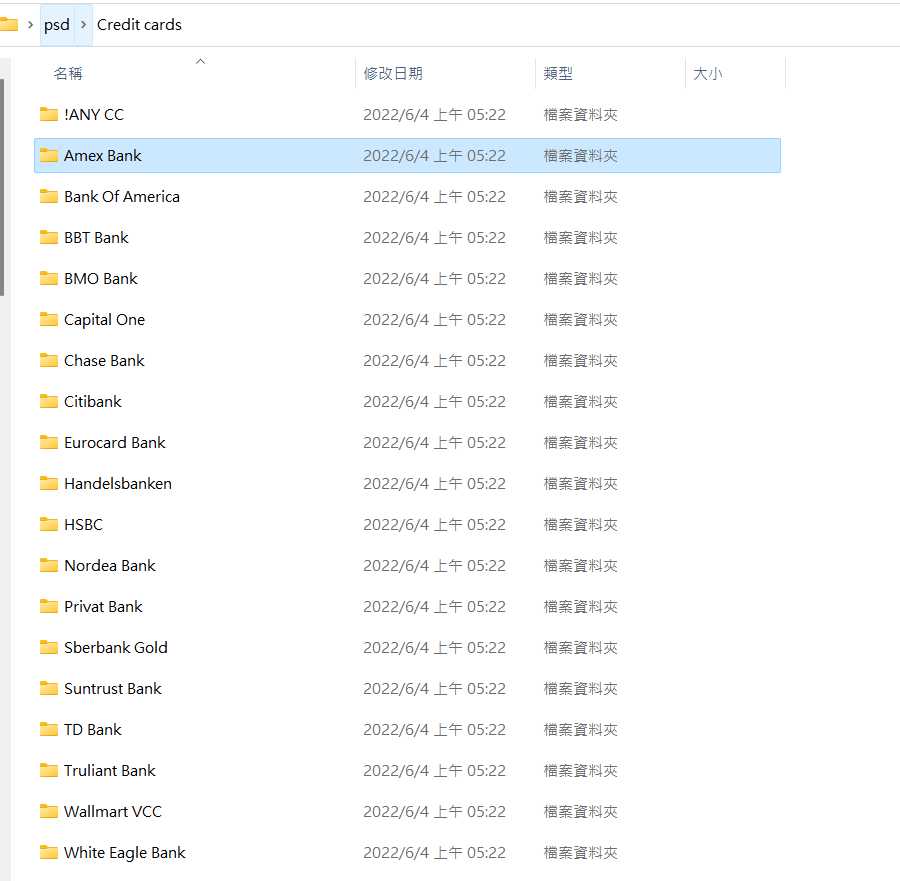Click the modified date of TD Bank row

tap(435, 730)
